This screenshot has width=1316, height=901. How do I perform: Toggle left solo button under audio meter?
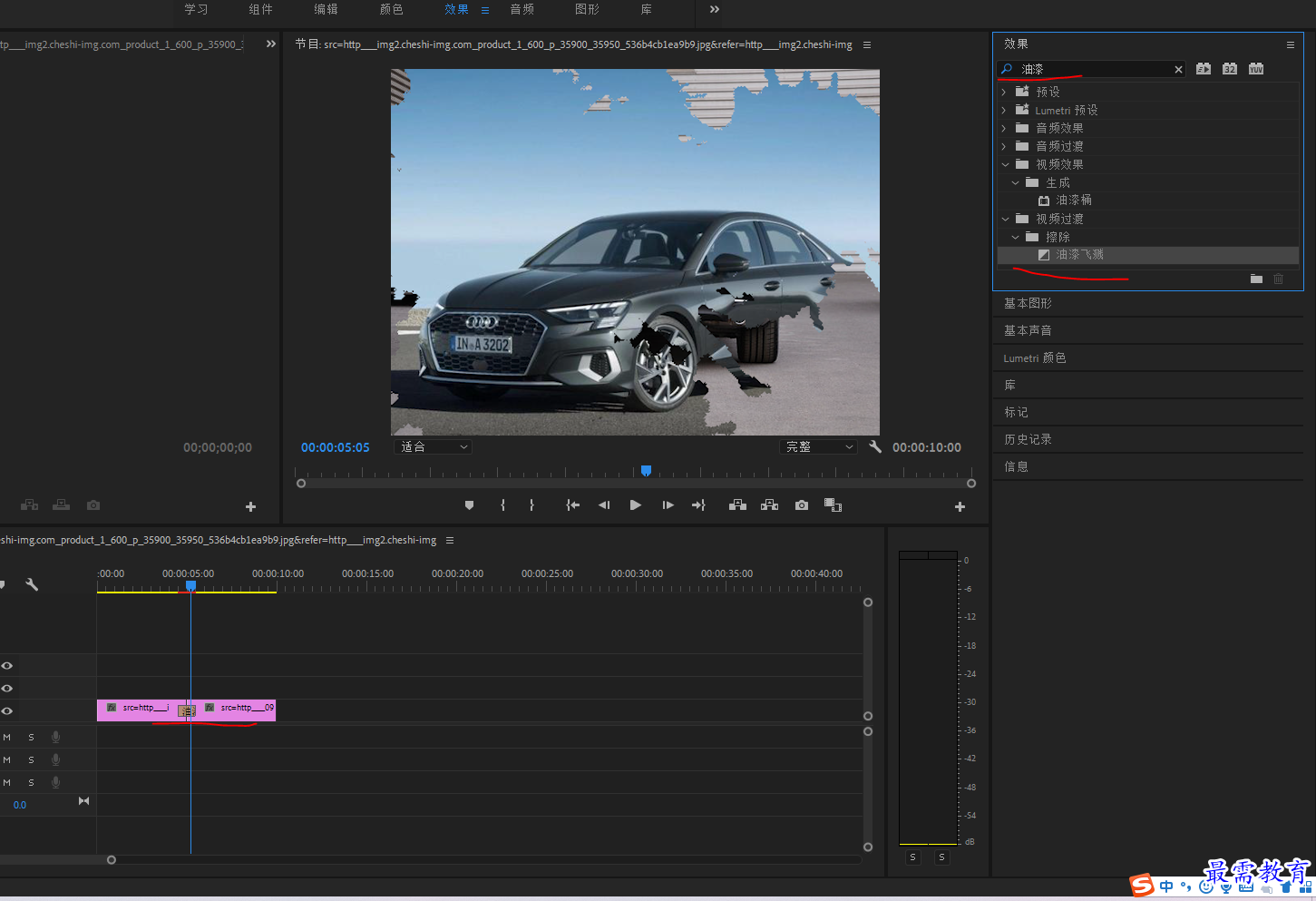click(x=913, y=857)
